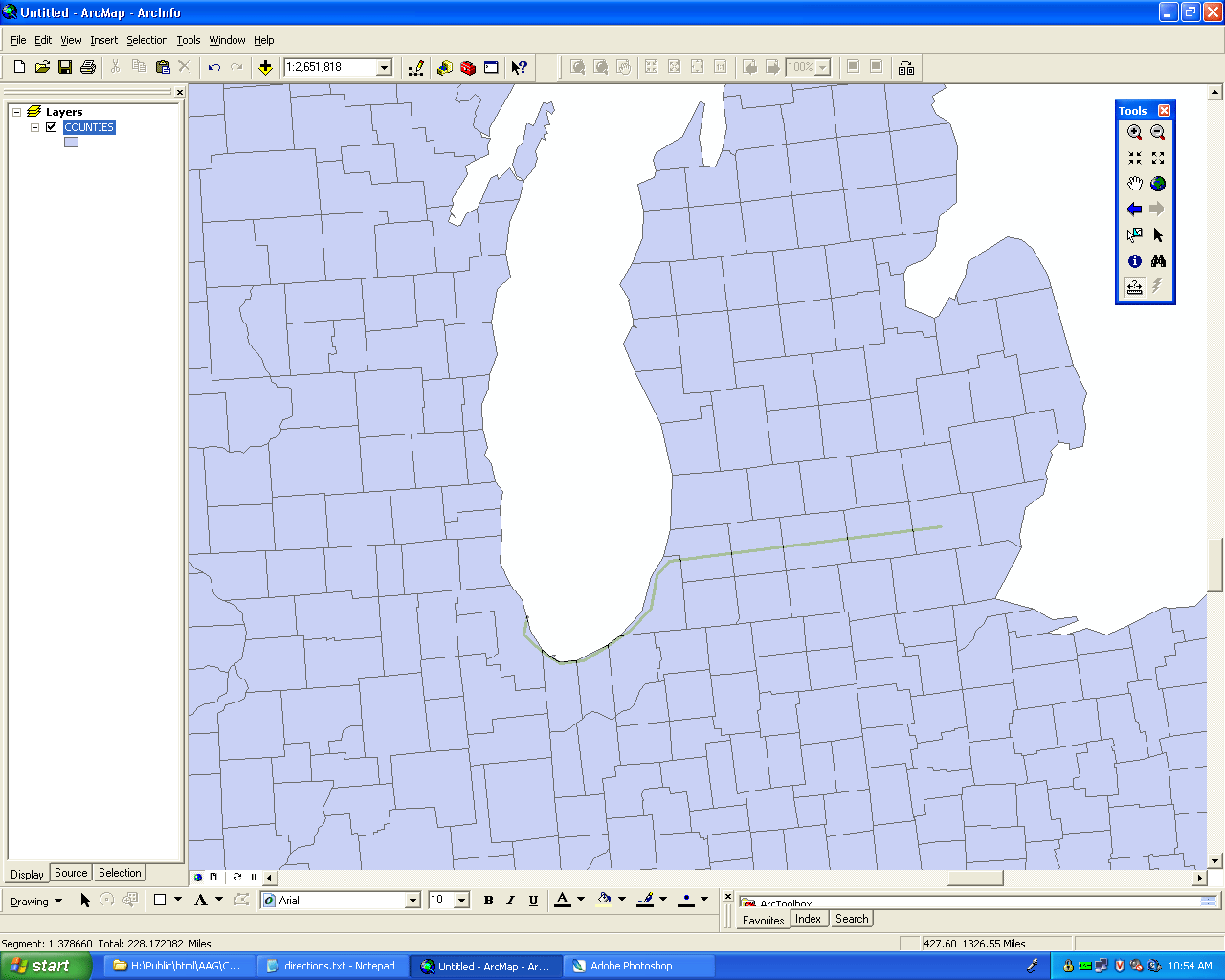The image size is (1225, 980).
Task: Uncheck the COUNTIES layer visibility checkbox
Action: [x=52, y=127]
